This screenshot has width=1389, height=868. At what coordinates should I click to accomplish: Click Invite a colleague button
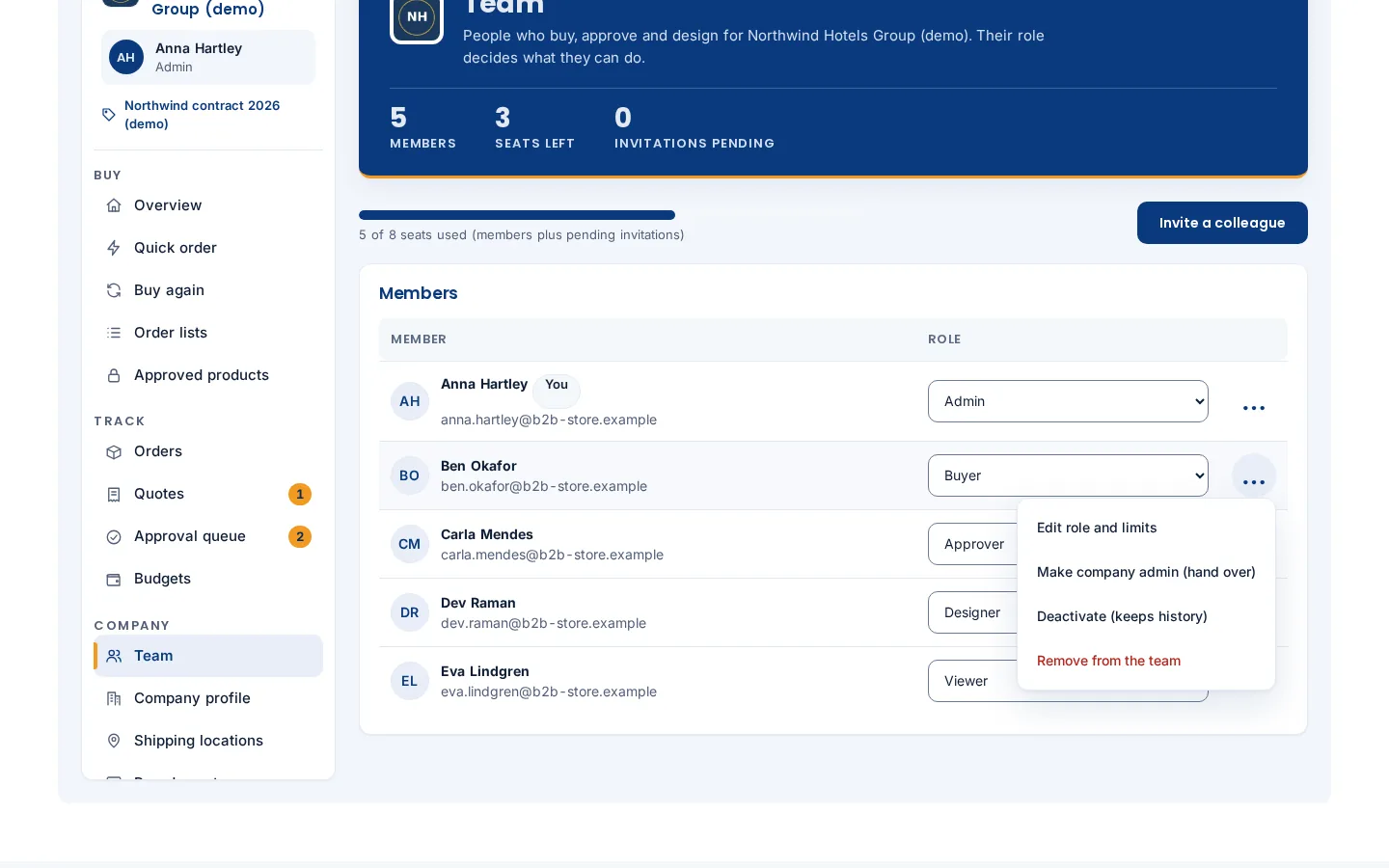tap(1222, 223)
